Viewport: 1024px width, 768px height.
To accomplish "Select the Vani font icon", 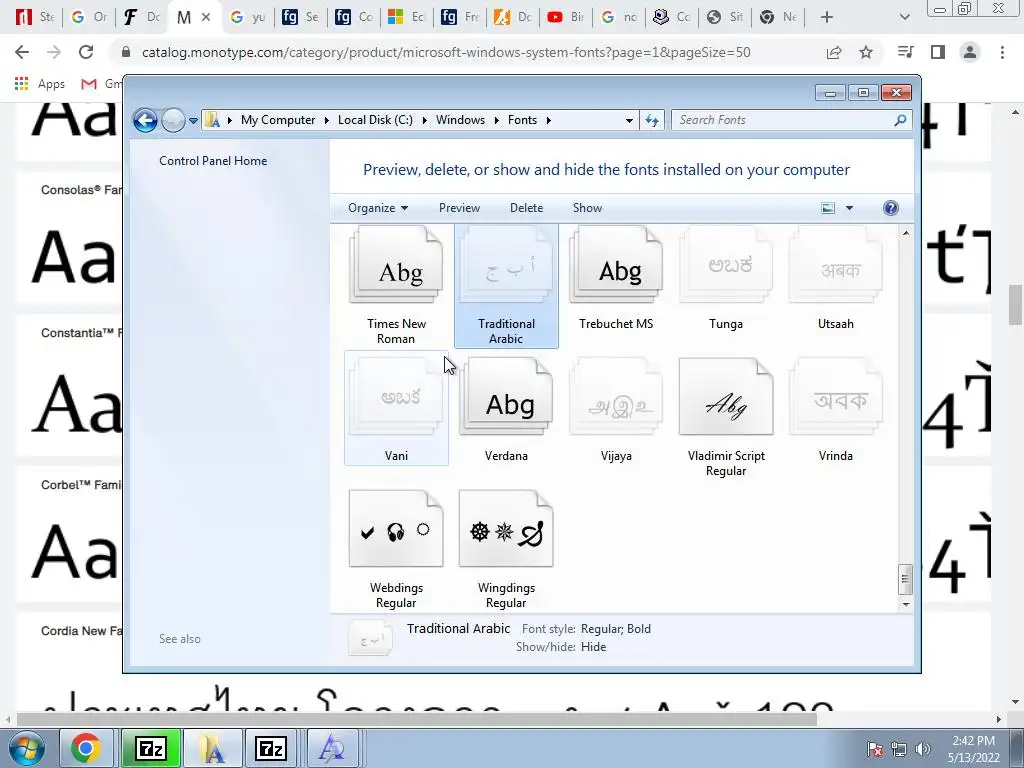I will (396, 396).
